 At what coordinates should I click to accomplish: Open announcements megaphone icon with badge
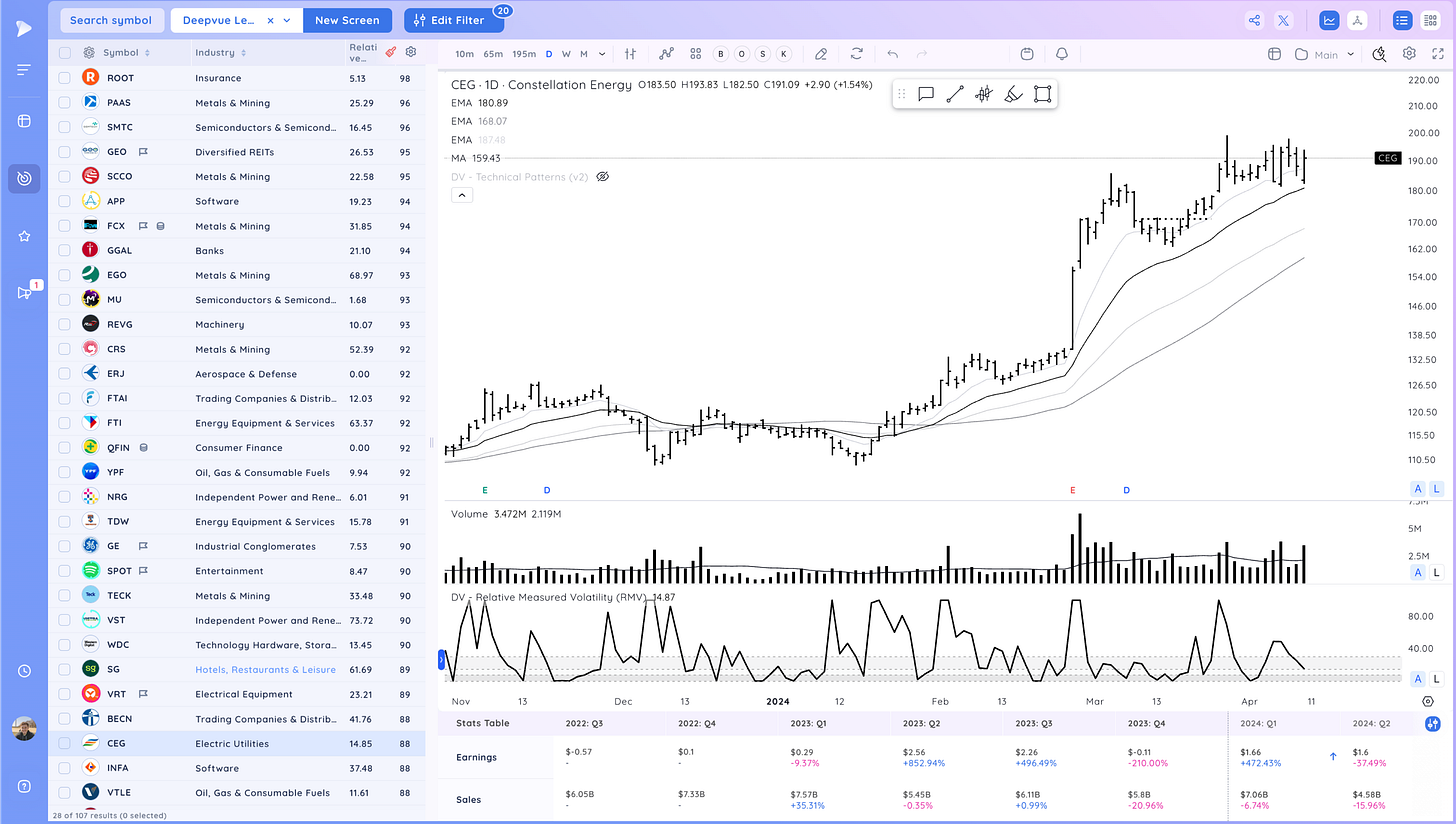(x=26, y=292)
